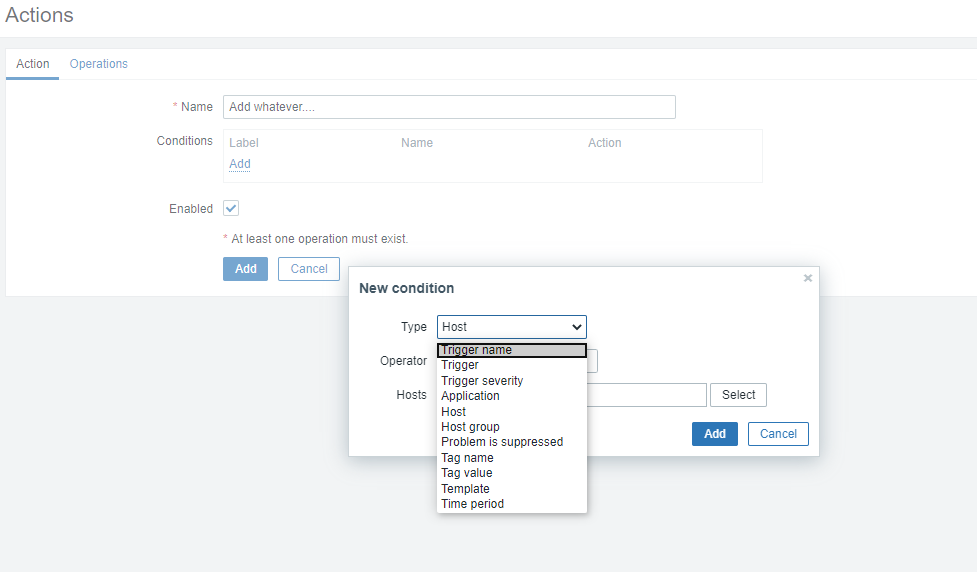The height and width of the screenshot is (572, 977).
Task: Open the Type dropdown
Action: pos(511,327)
